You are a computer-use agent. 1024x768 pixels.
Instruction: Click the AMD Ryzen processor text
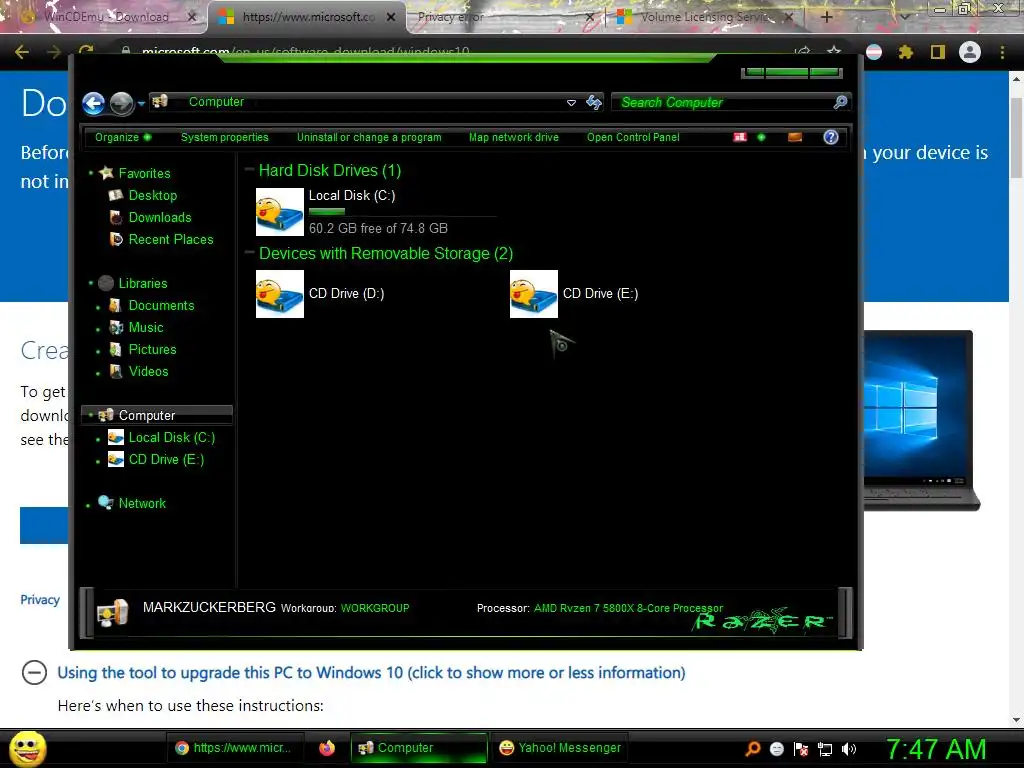628,608
